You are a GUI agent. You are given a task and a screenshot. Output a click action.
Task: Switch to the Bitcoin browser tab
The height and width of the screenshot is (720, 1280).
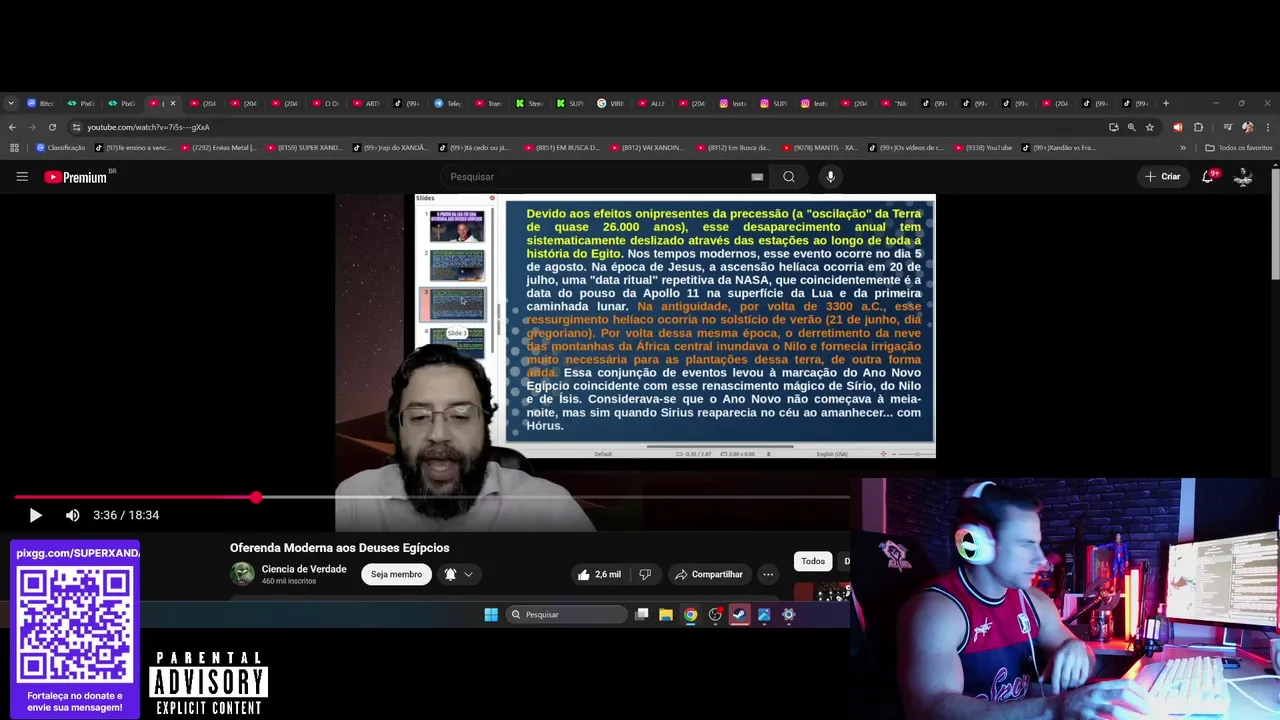coord(41,103)
